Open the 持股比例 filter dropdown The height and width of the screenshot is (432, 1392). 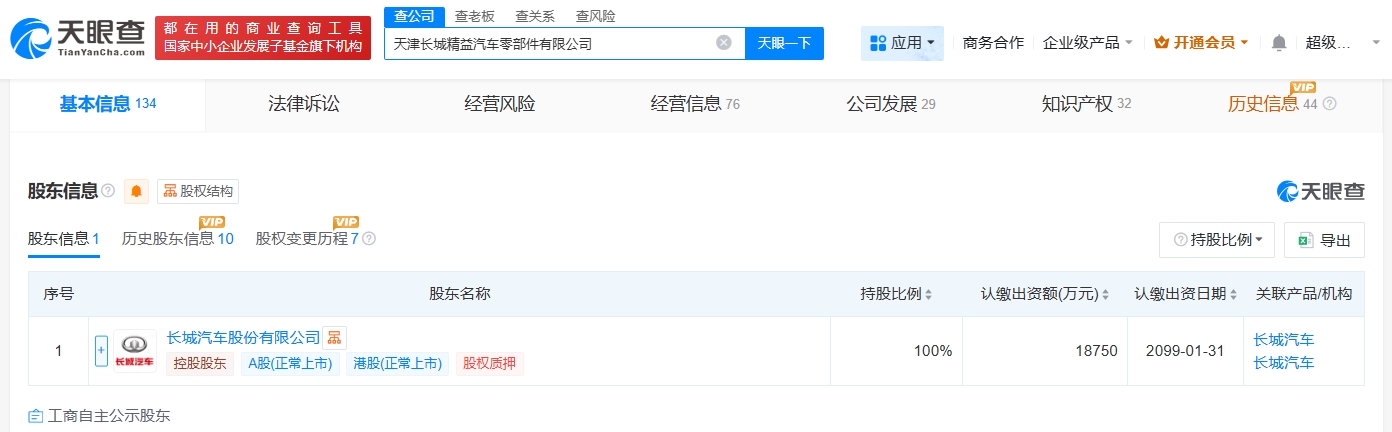[1216, 240]
